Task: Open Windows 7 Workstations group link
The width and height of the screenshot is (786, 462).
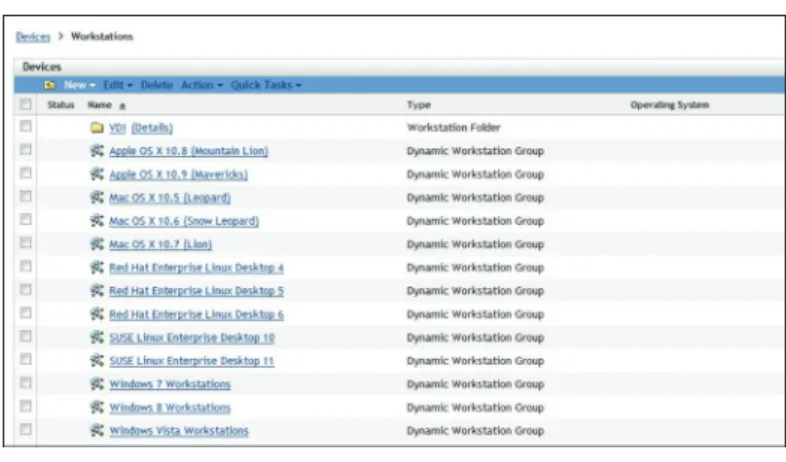Action: [x=170, y=384]
